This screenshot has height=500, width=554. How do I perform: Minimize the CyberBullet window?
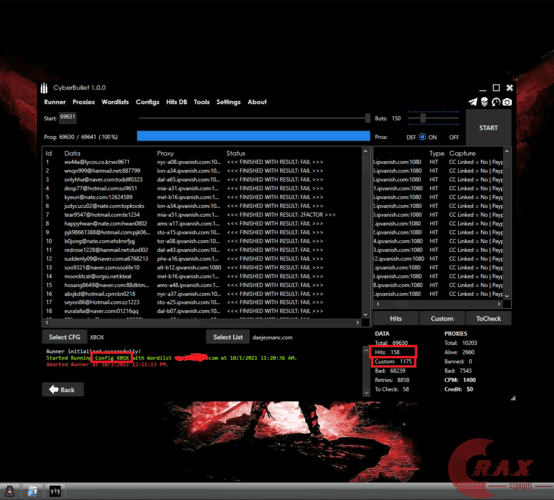pos(483,90)
